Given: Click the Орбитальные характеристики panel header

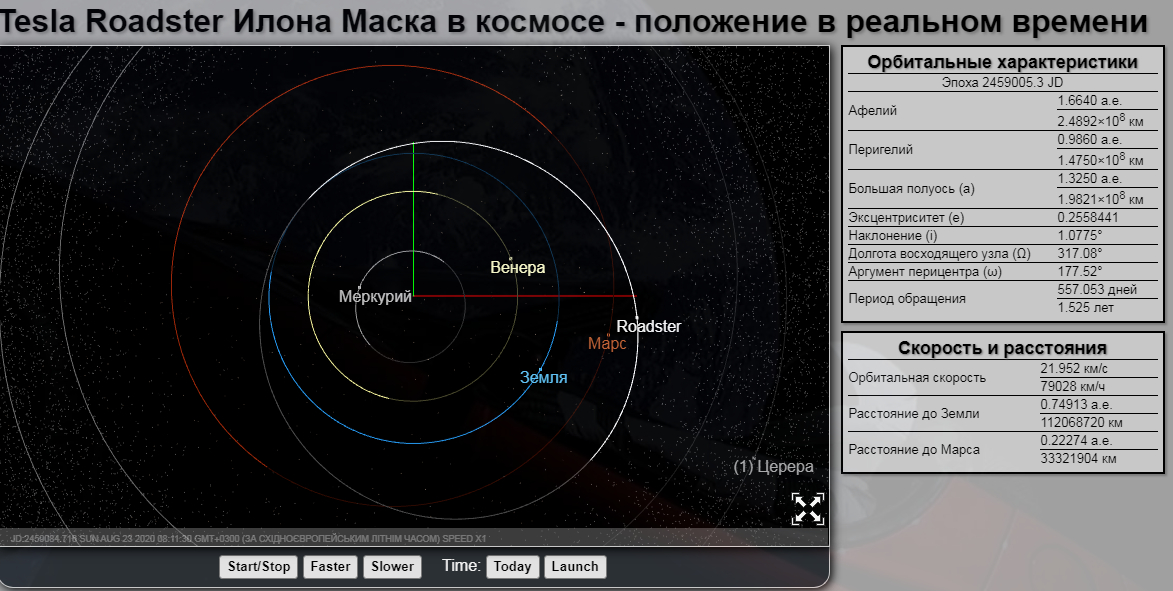Looking at the screenshot, I should click(1002, 62).
